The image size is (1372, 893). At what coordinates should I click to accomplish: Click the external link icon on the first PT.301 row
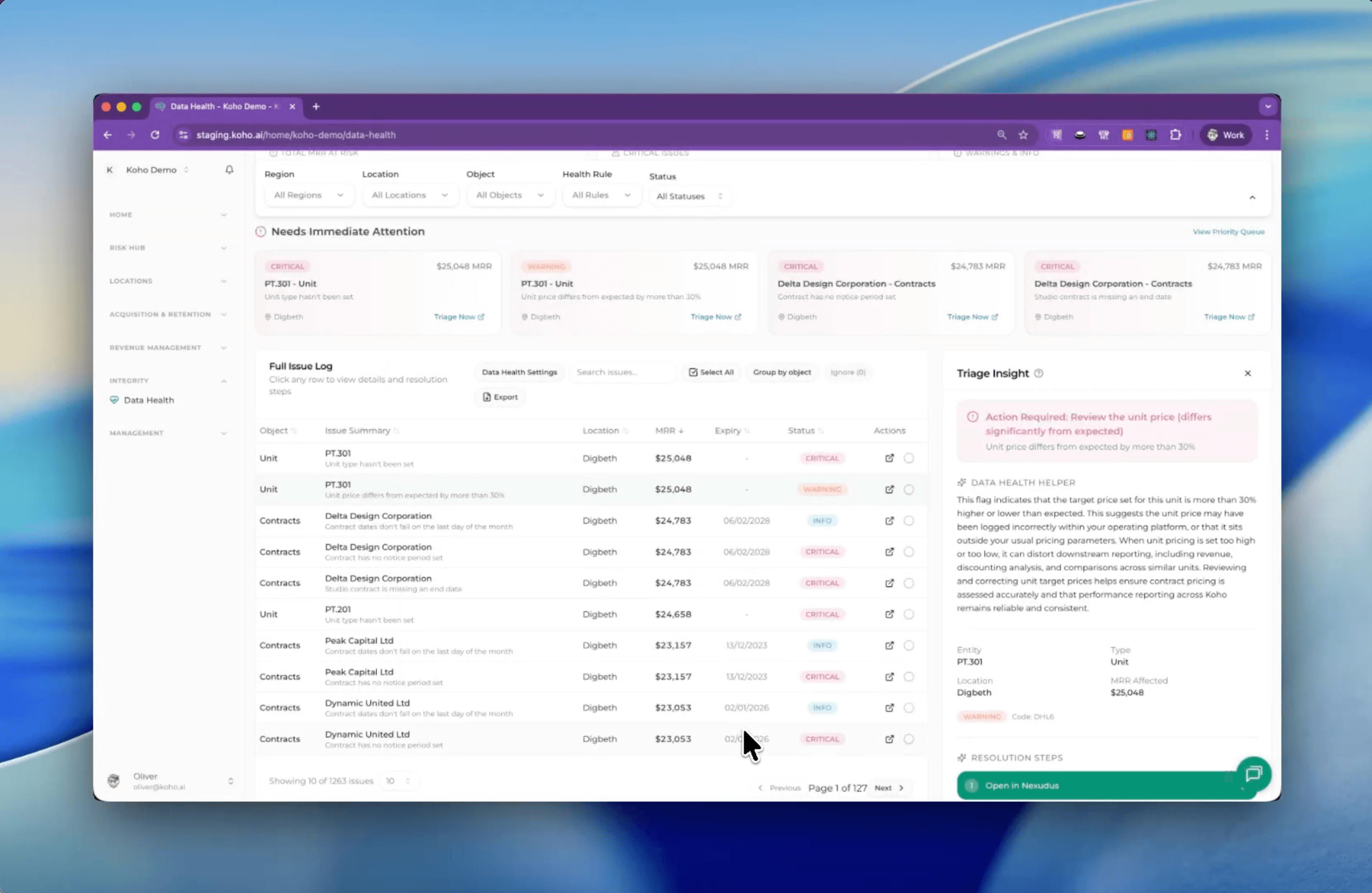[x=889, y=458]
